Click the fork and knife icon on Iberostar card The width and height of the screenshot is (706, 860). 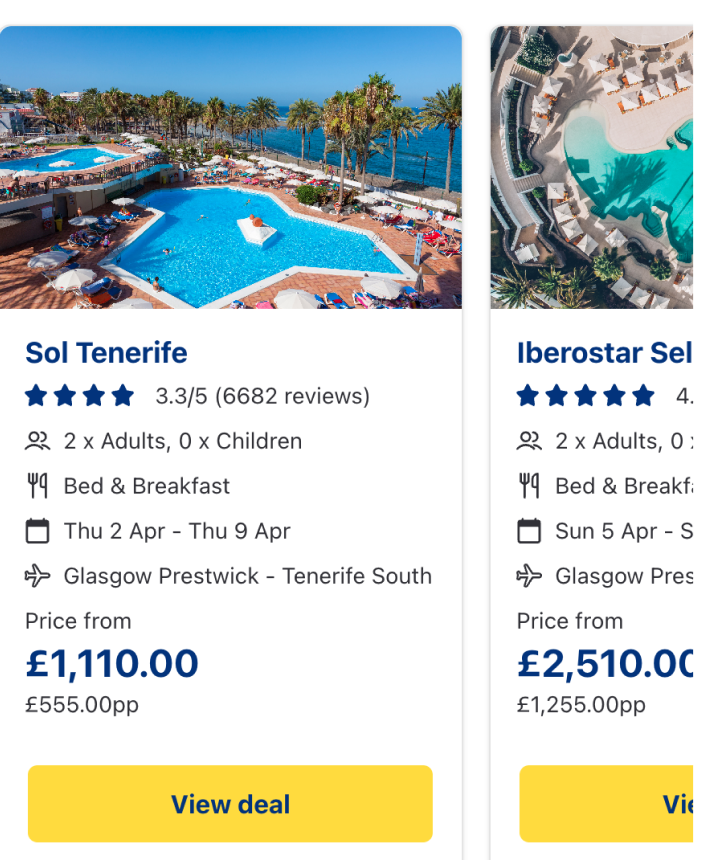(x=529, y=486)
